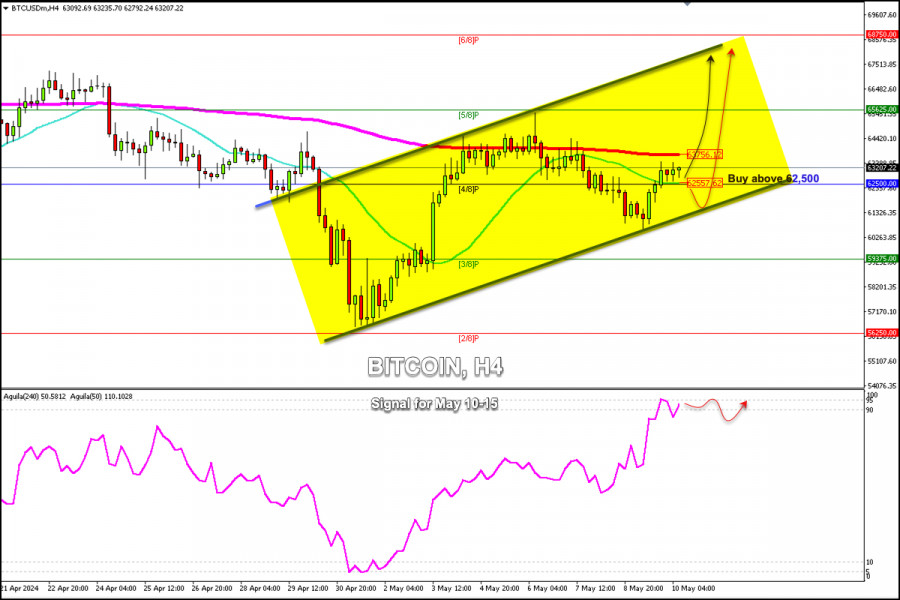Click the 55107.60 price scale value
Screen dimensions: 900x600
click(882, 361)
